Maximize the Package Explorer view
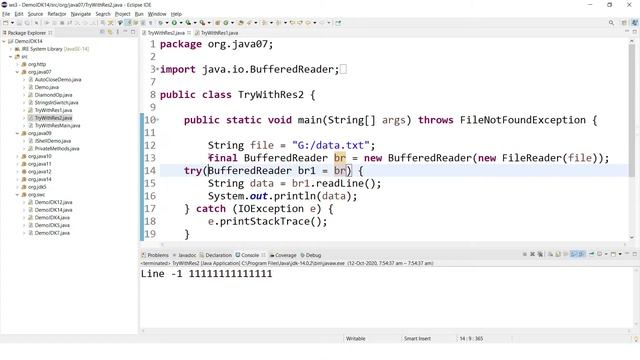The image size is (640, 360). pos(133,32)
